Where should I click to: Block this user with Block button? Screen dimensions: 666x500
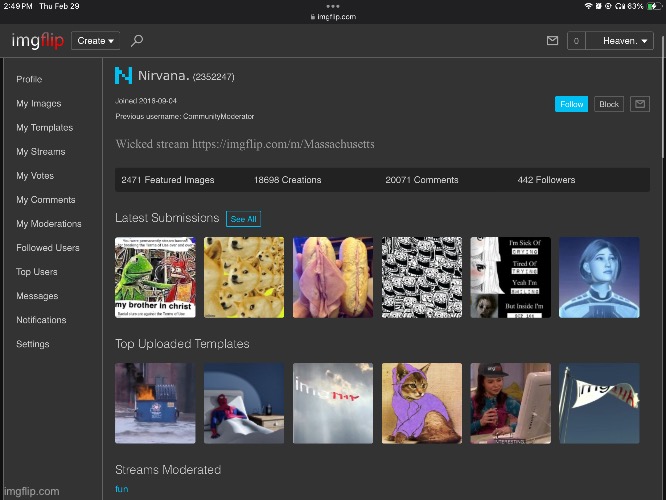coord(609,104)
